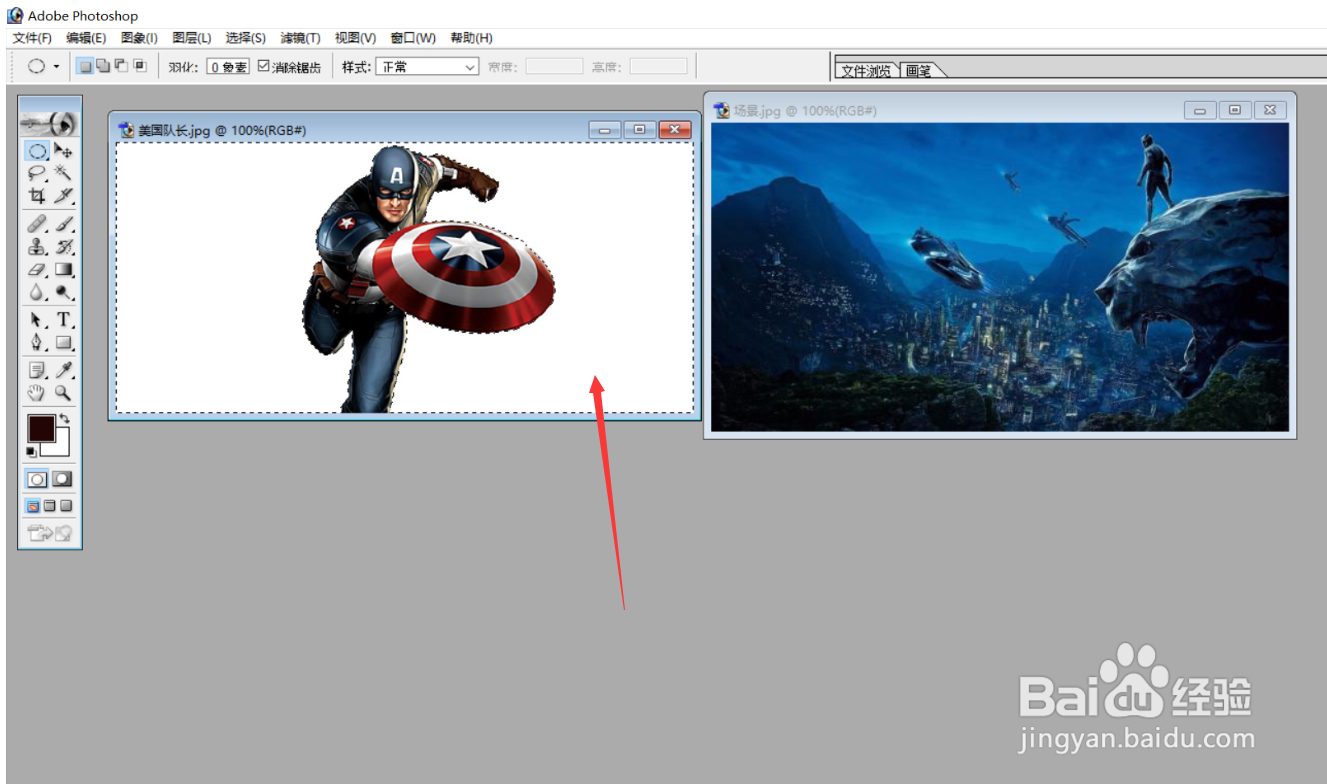
Task: Close the 场景.jpg document window
Action: click(1271, 110)
